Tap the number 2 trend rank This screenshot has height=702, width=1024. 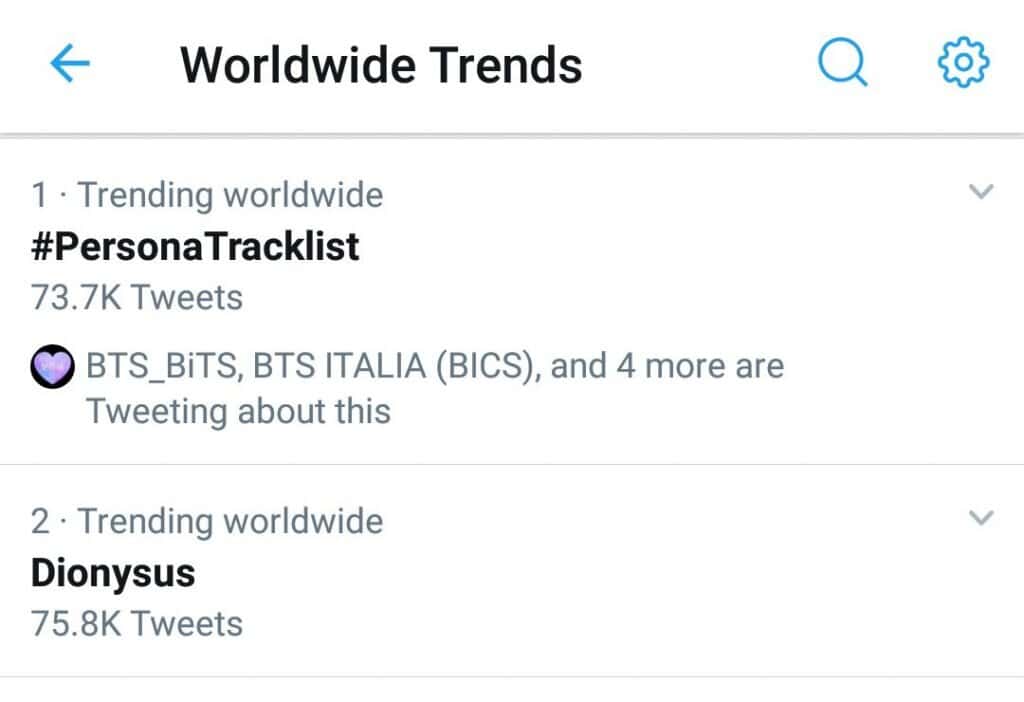pos(40,521)
